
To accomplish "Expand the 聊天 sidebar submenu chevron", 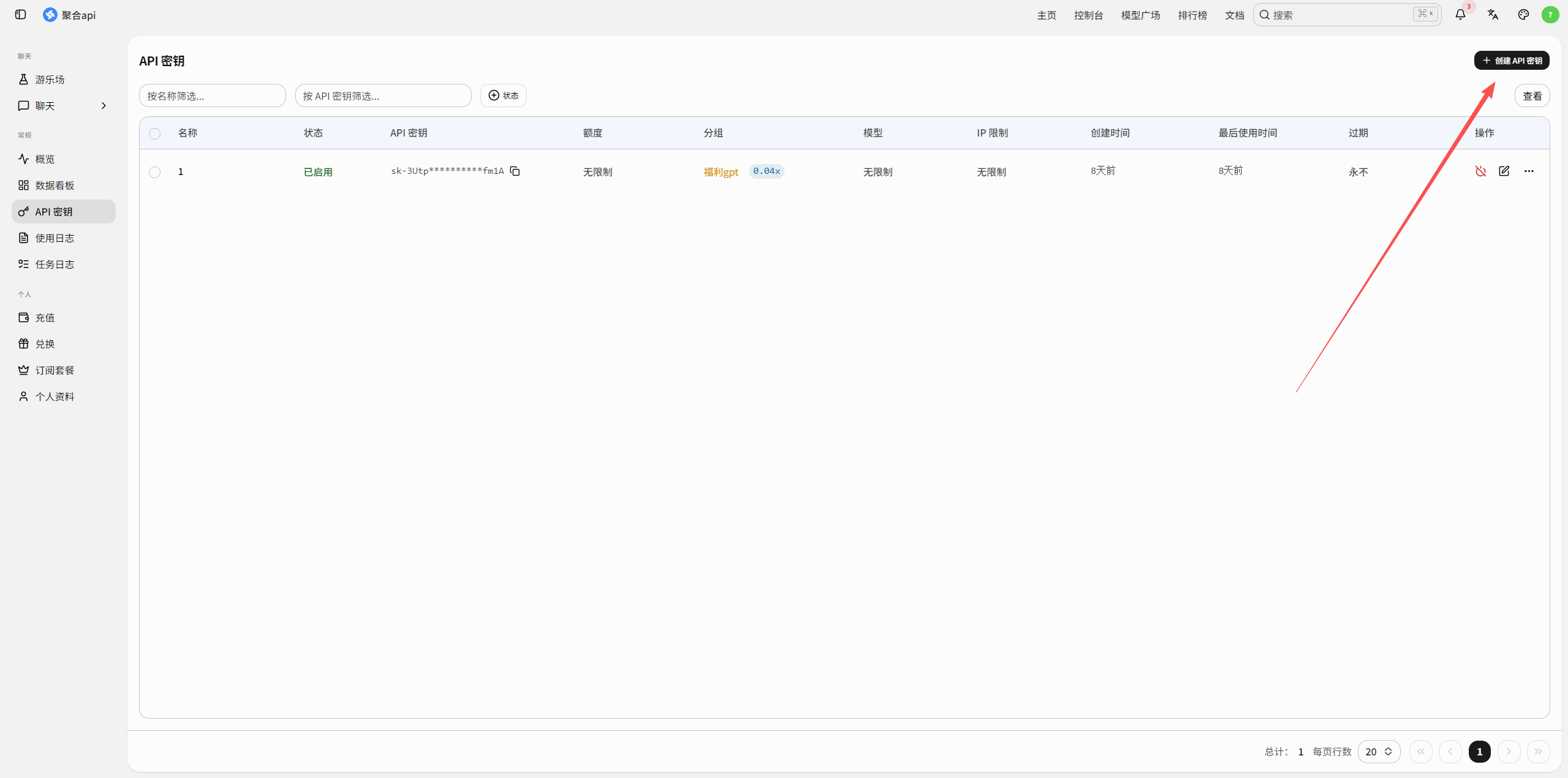I will coord(104,106).
